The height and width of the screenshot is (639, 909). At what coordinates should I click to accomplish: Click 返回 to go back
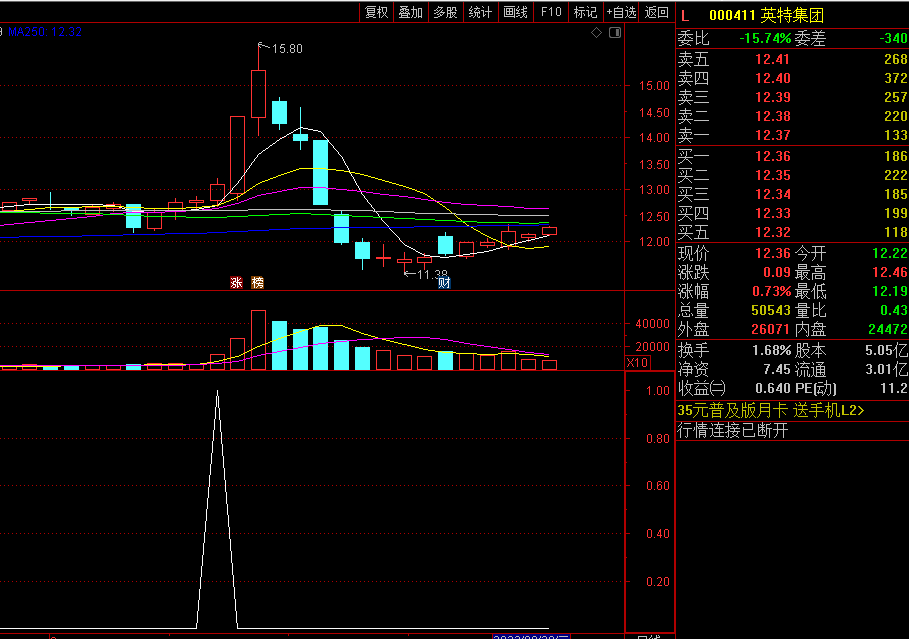pos(657,12)
